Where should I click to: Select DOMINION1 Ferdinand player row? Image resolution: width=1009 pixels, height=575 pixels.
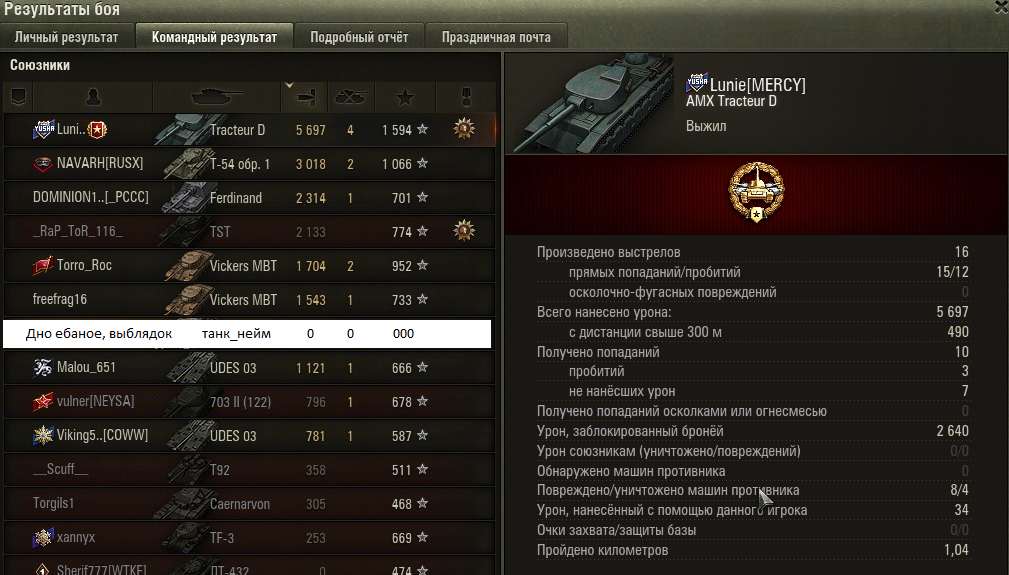(x=250, y=197)
